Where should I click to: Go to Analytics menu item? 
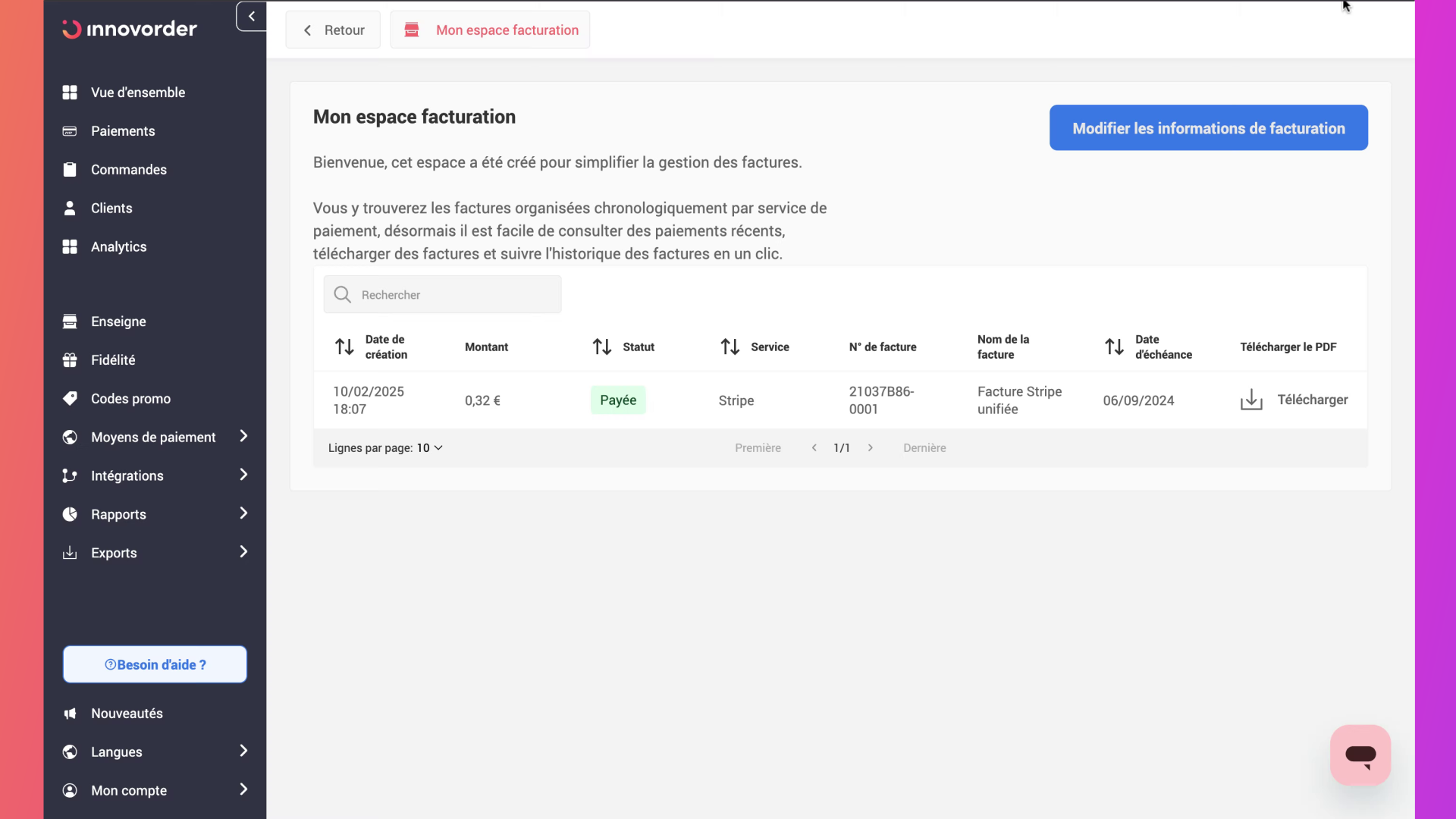pos(118,246)
